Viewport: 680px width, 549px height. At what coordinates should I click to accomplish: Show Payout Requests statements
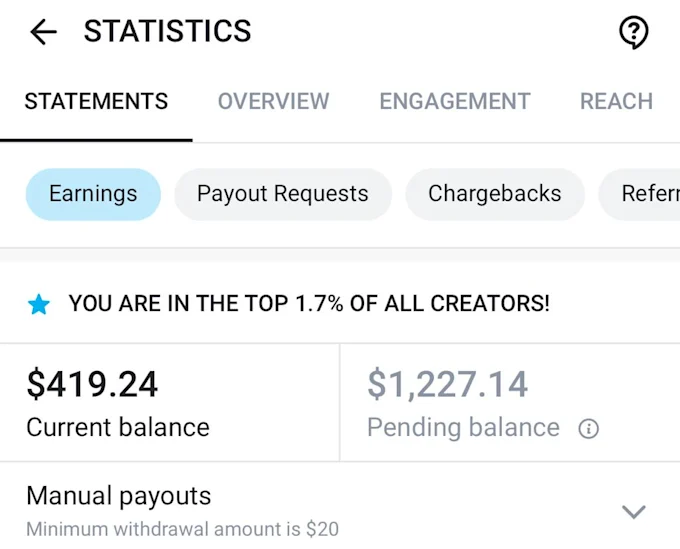(283, 194)
